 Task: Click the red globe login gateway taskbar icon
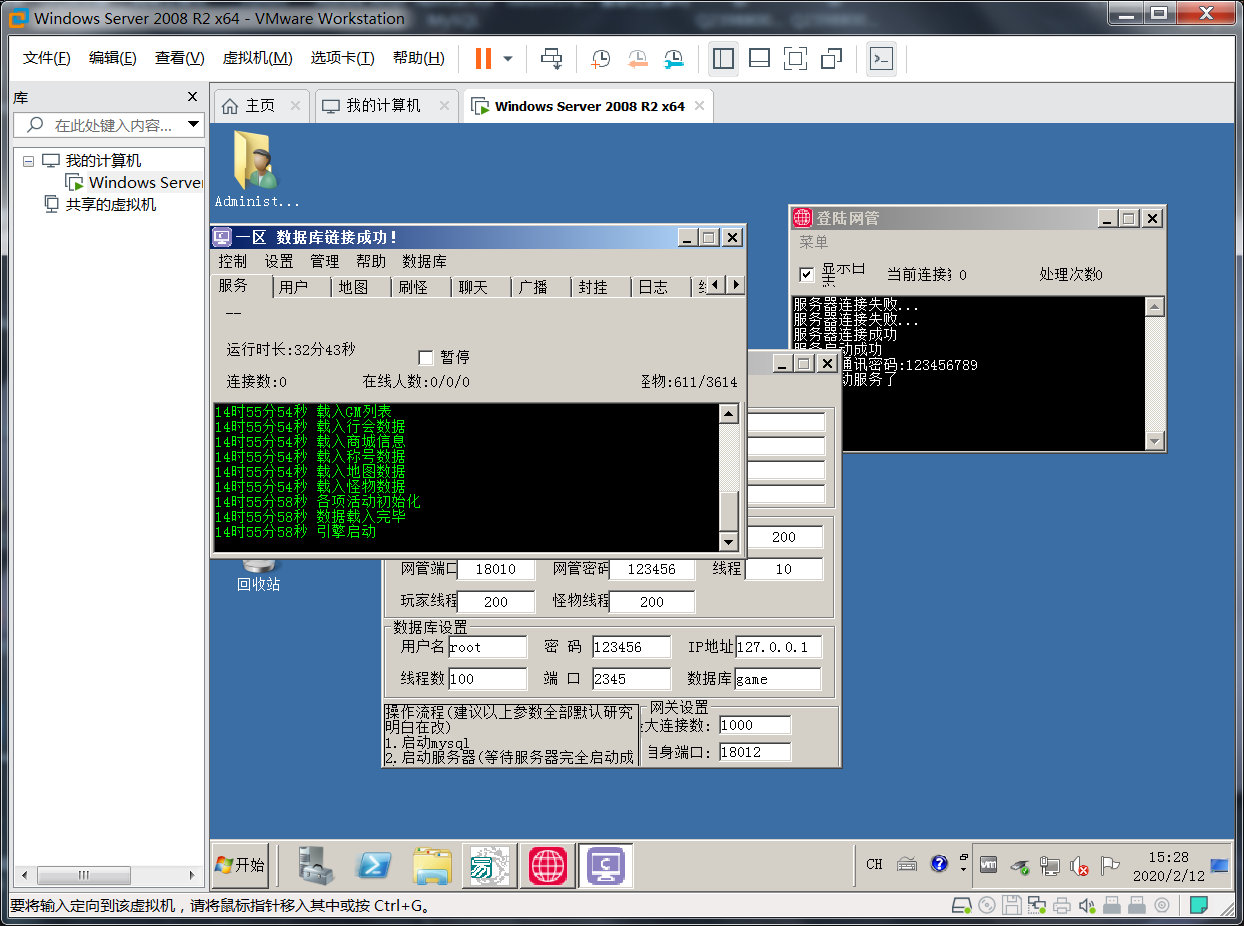(548, 865)
